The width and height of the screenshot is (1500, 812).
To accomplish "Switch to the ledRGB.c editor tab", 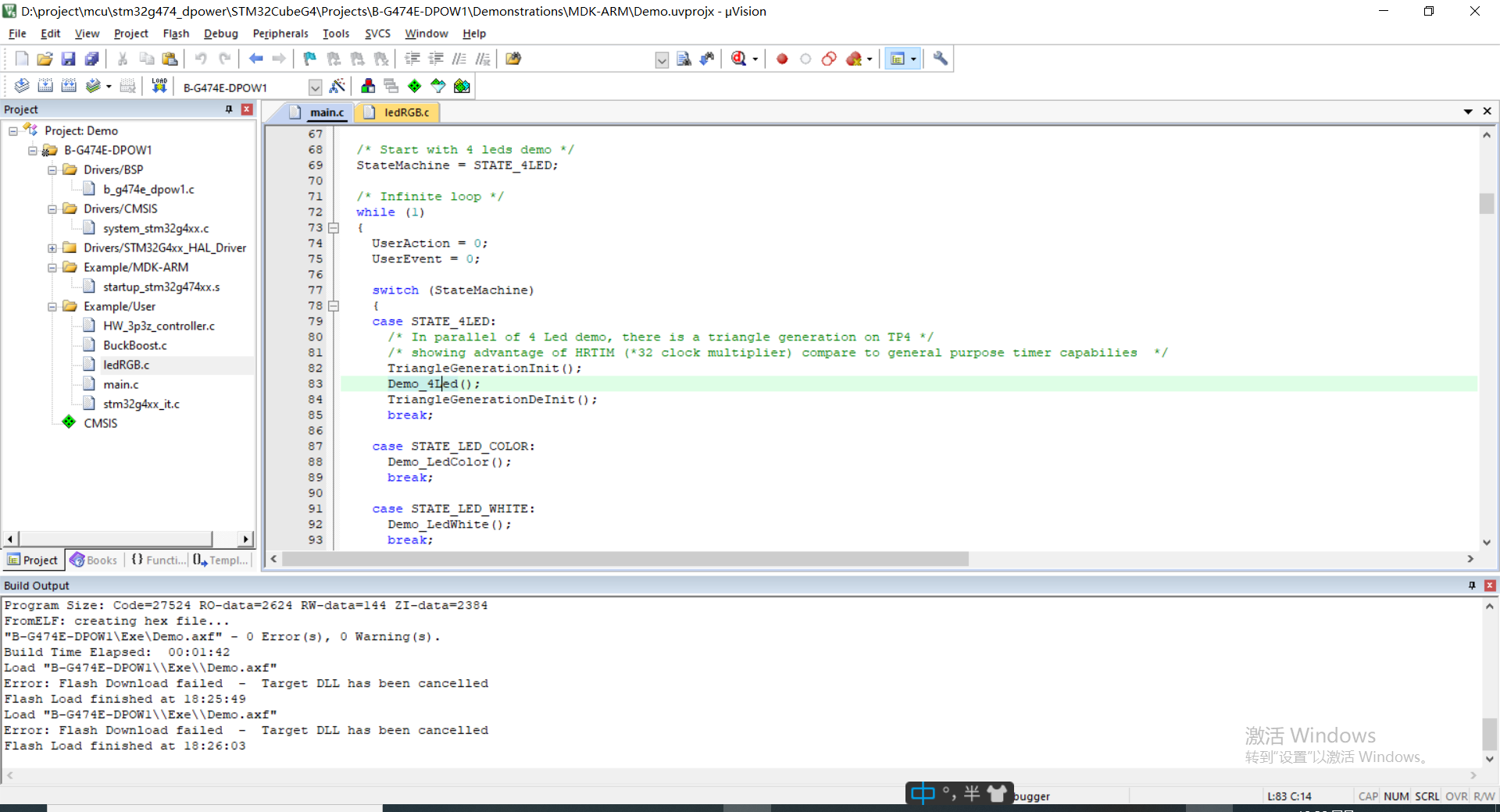I will point(398,112).
